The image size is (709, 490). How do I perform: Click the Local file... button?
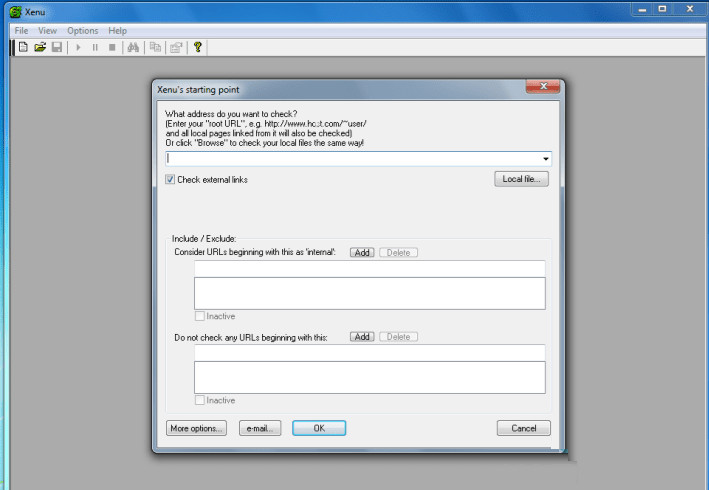coord(521,179)
